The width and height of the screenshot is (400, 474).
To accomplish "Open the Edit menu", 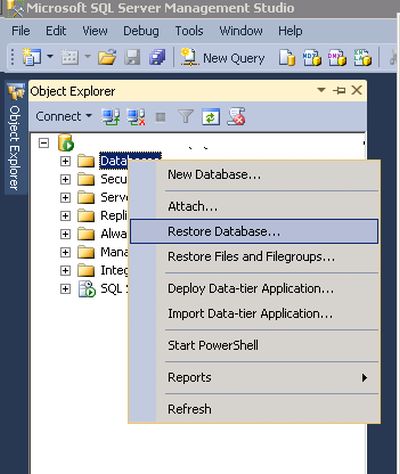I will (x=56, y=31).
